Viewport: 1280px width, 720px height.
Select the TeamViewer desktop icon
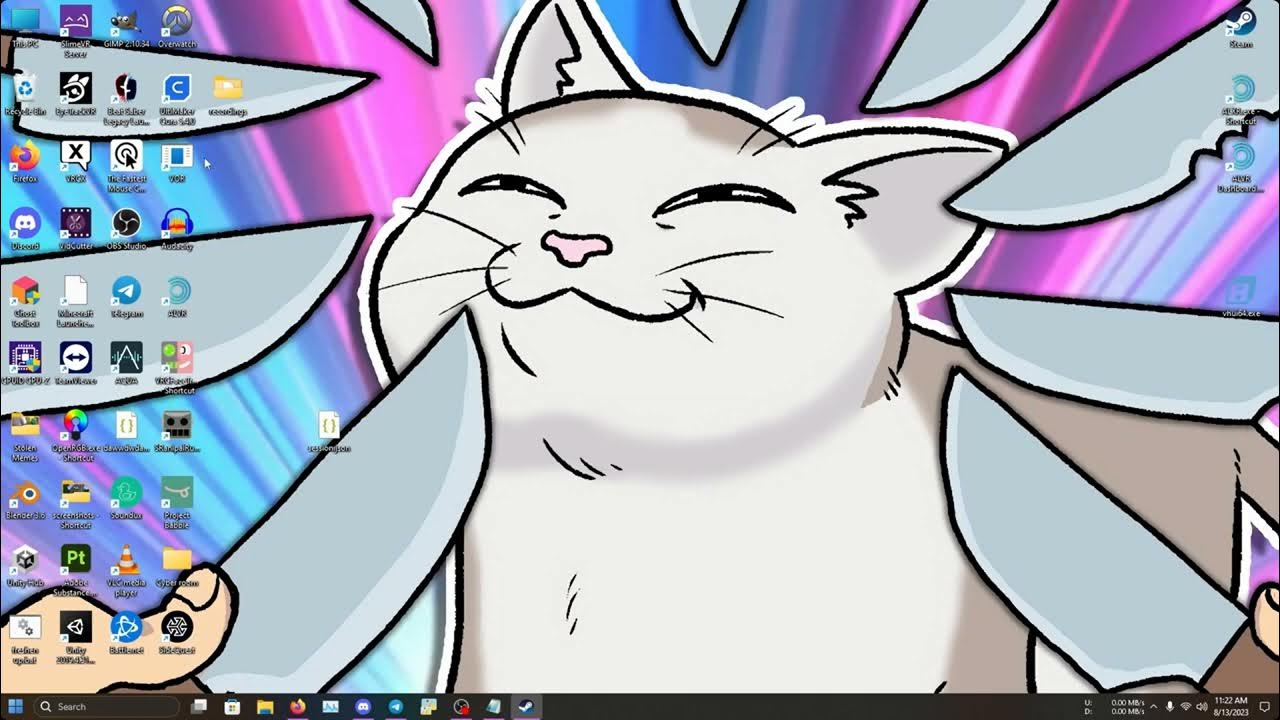[75, 362]
